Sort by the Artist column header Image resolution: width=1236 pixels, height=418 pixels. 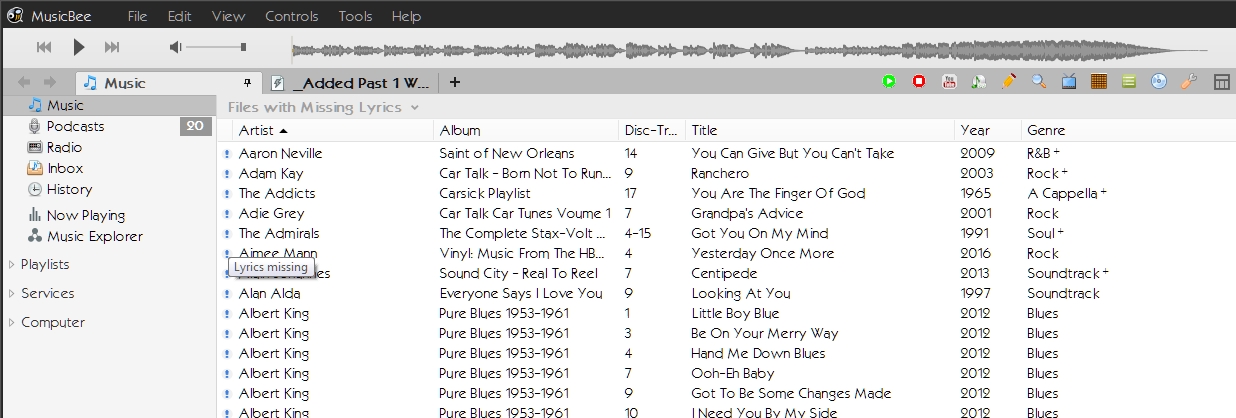333,130
